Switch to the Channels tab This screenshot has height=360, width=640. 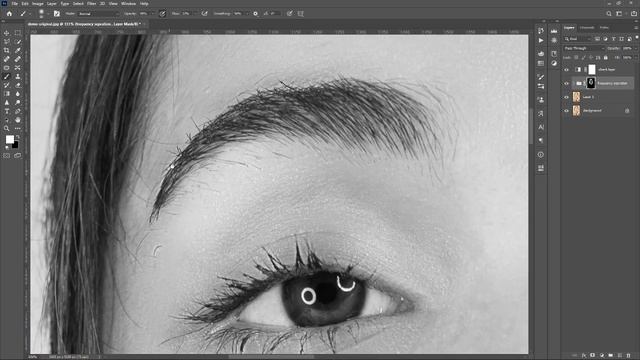(x=587, y=28)
